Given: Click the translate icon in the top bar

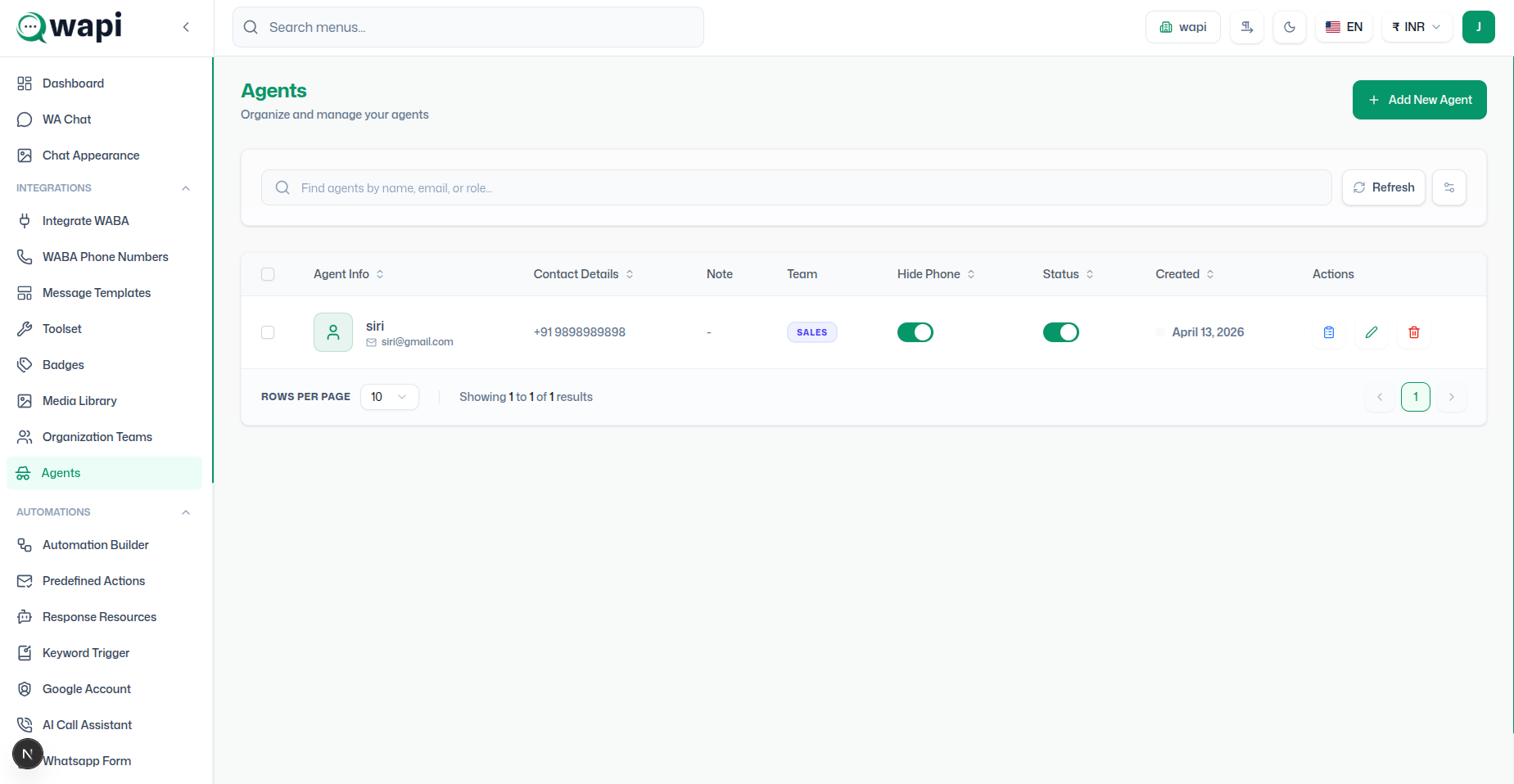Looking at the screenshot, I should point(1247,27).
